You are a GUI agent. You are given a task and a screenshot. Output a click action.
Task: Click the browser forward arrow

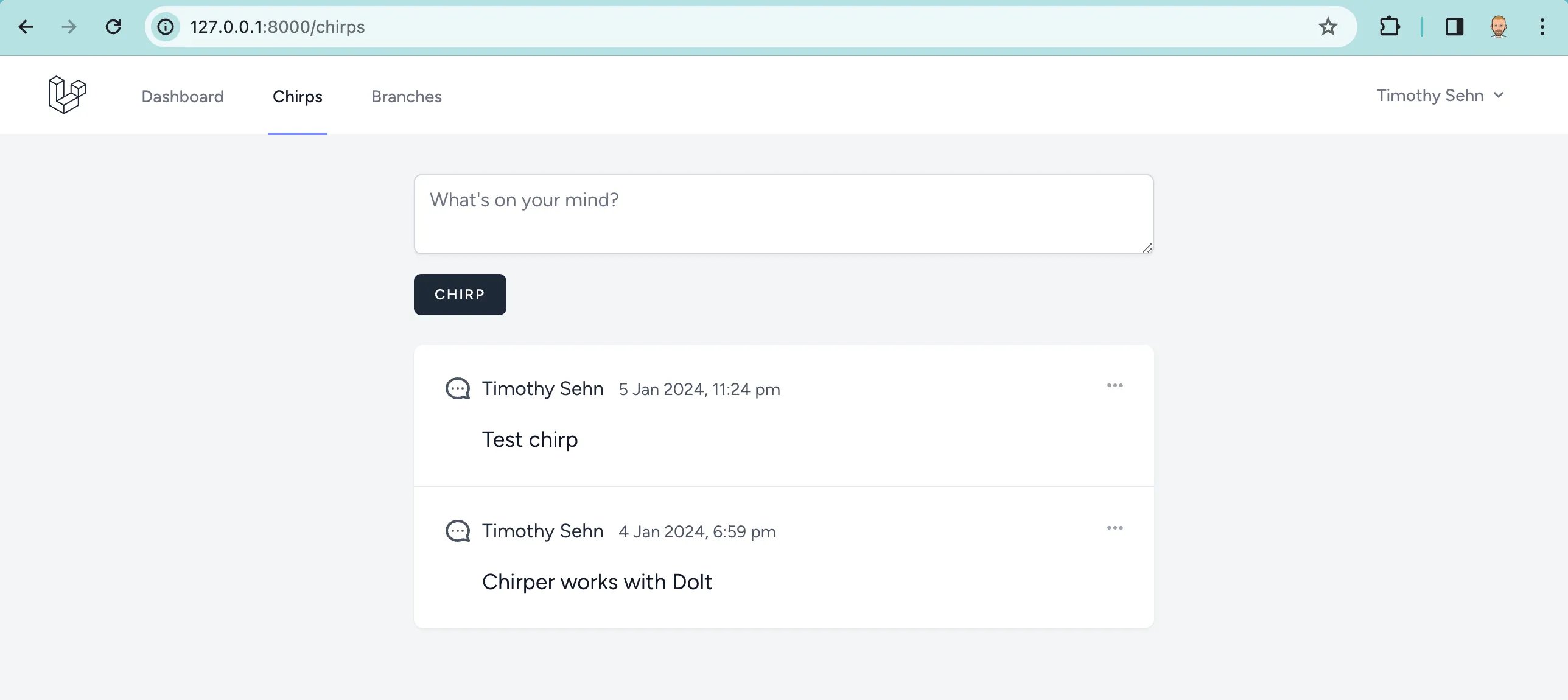pyautogui.click(x=69, y=27)
